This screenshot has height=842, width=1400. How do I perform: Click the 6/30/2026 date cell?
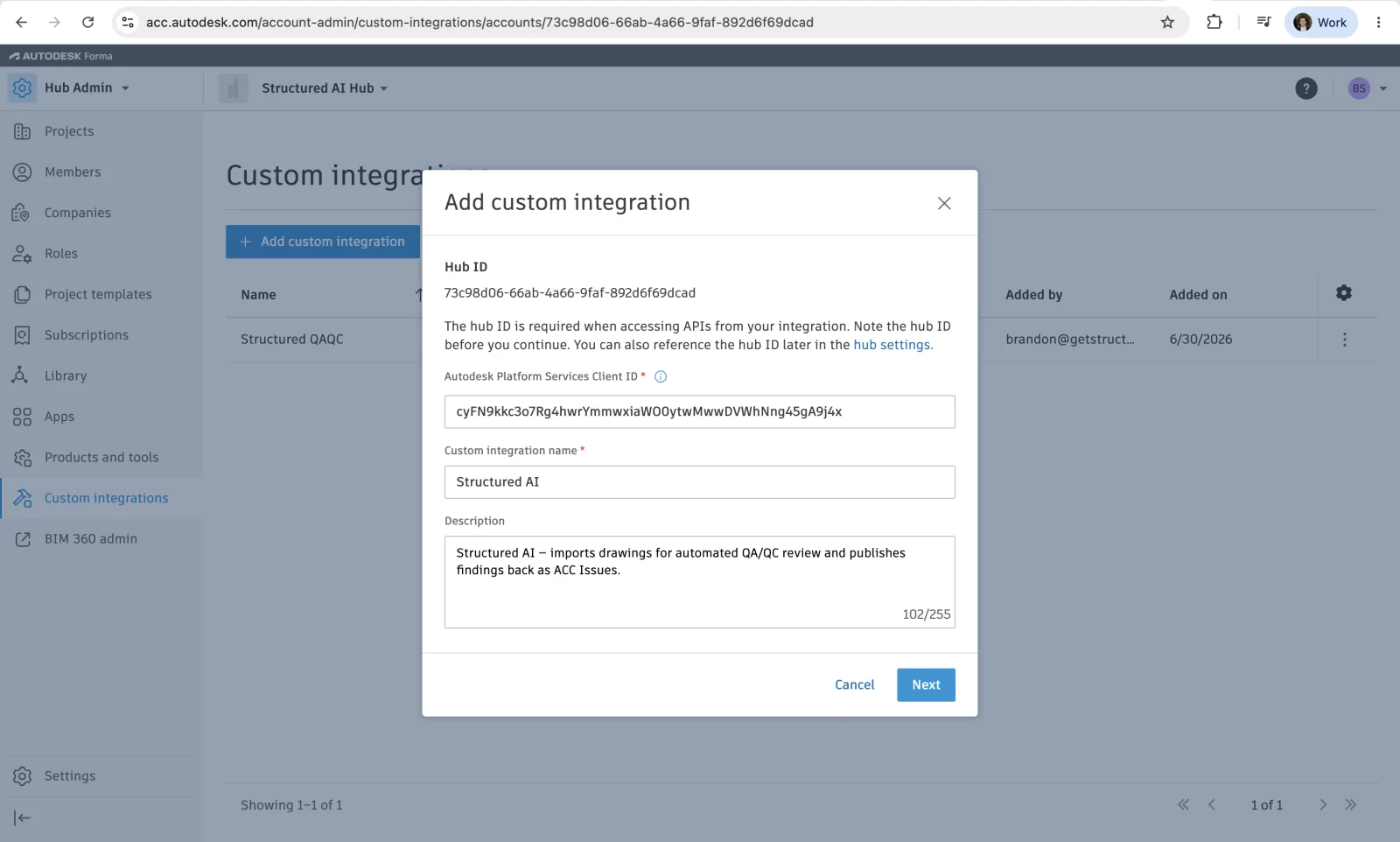click(x=1200, y=340)
